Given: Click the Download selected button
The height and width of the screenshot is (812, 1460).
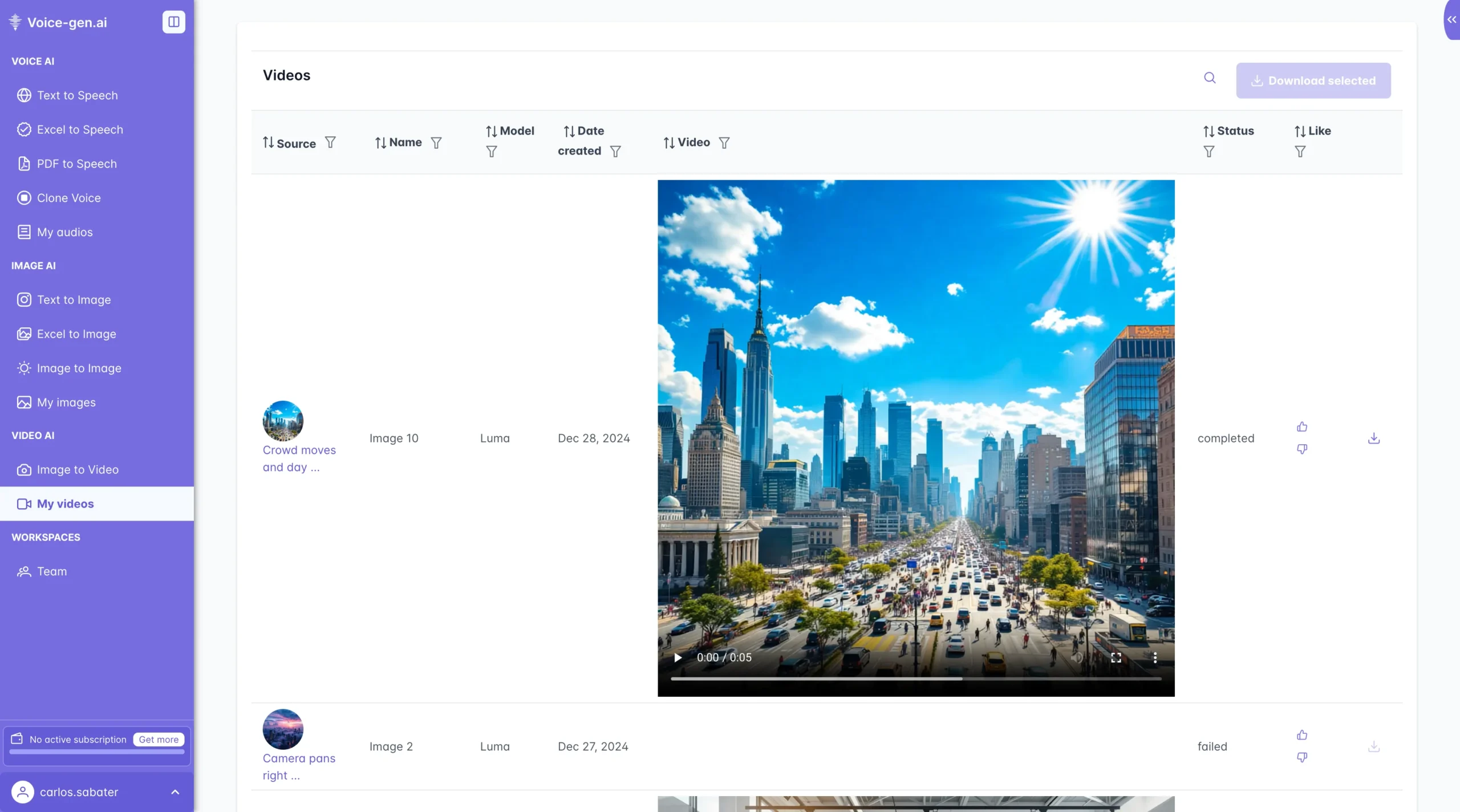Looking at the screenshot, I should pyautogui.click(x=1313, y=80).
